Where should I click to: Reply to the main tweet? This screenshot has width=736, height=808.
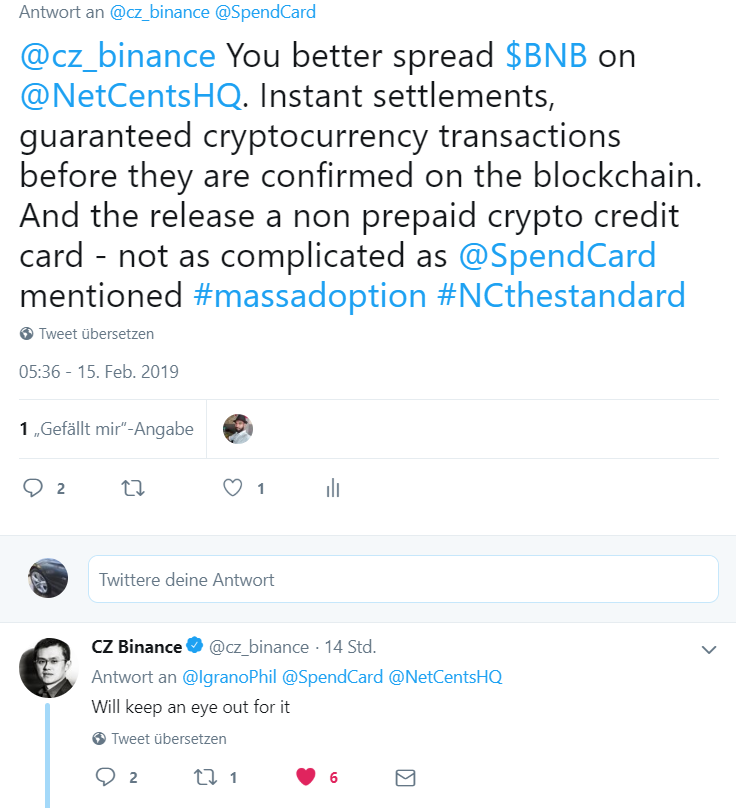[33, 488]
